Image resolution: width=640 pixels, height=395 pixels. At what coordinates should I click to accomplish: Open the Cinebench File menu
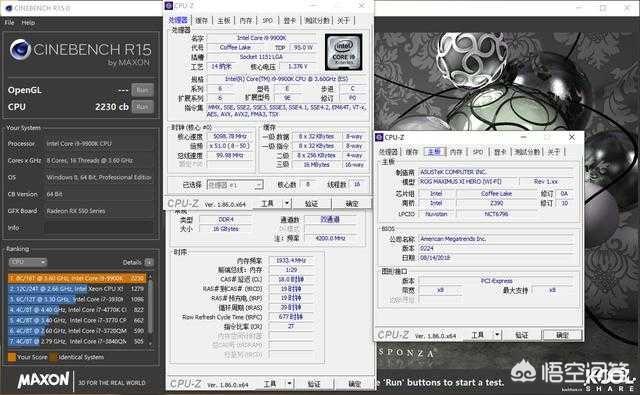click(9, 23)
